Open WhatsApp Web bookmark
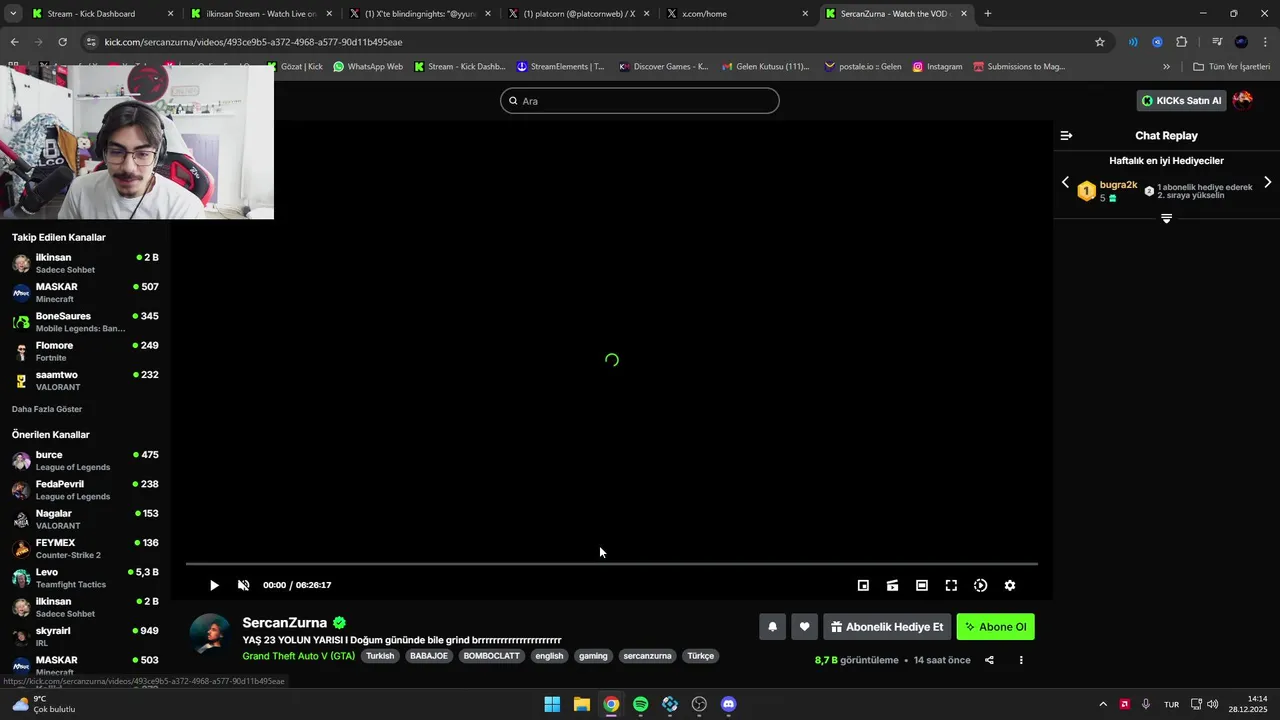1280x720 pixels. pyautogui.click(x=368, y=67)
